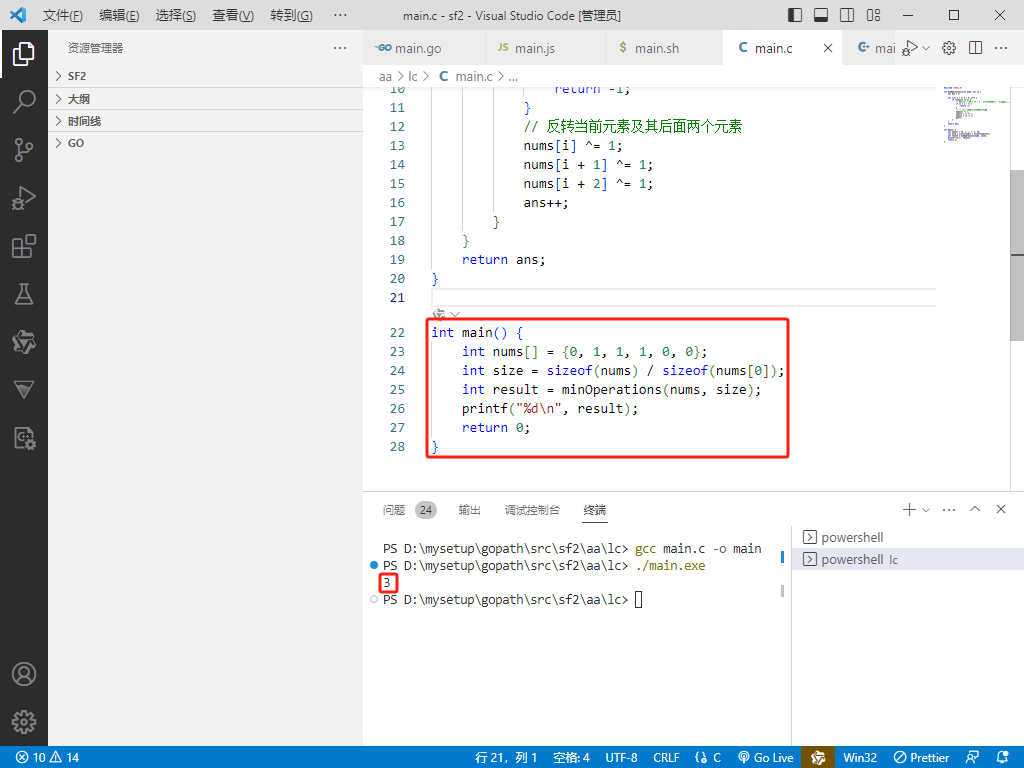
Task: Open the Source Control view
Action: point(24,150)
